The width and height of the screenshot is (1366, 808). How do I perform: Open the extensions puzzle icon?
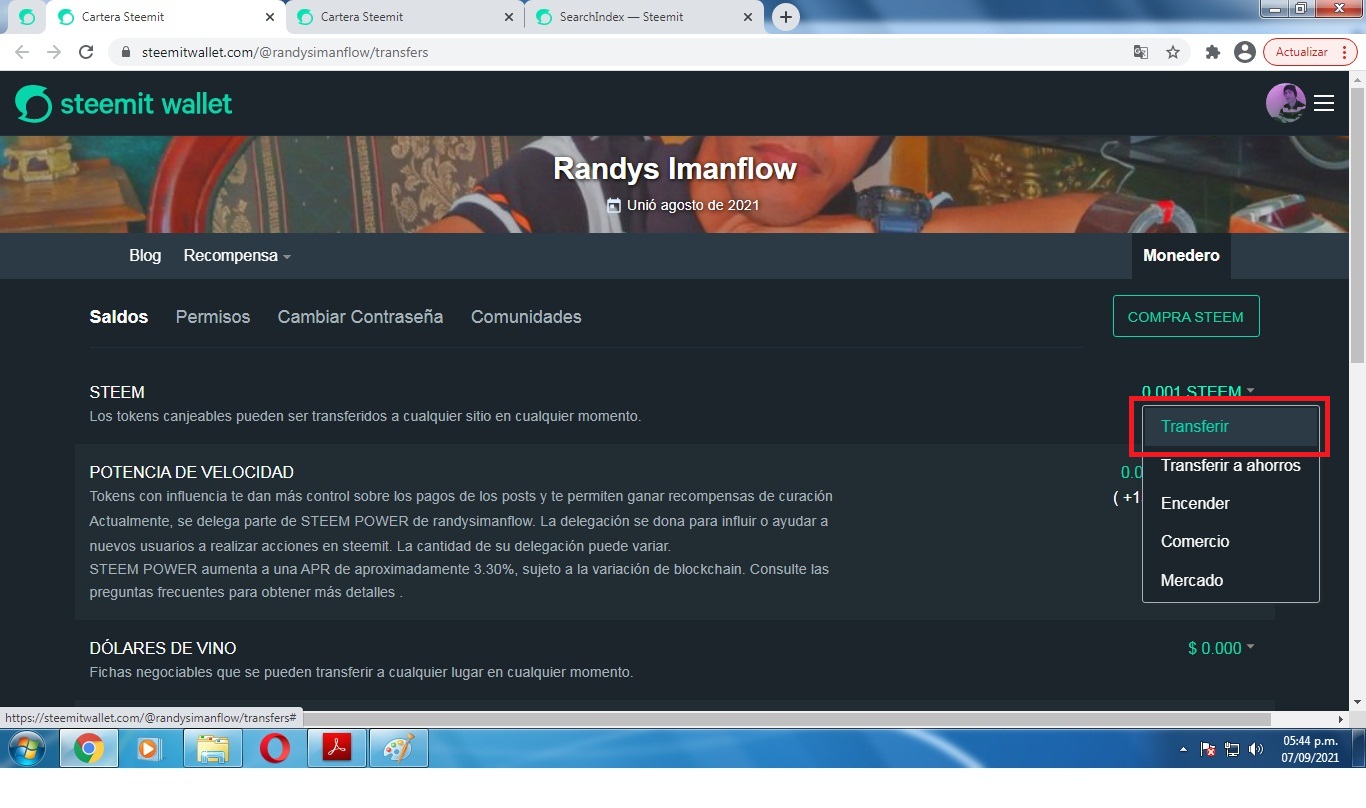coord(1213,52)
